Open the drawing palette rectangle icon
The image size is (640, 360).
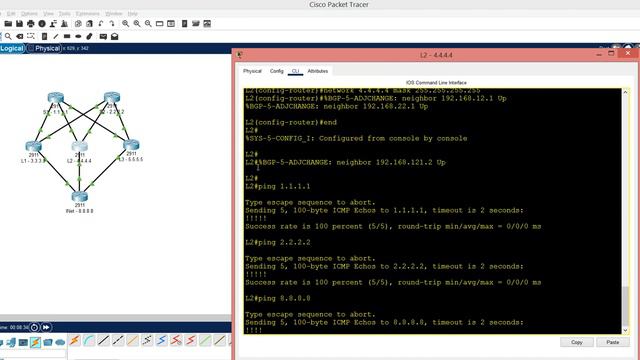160,24
